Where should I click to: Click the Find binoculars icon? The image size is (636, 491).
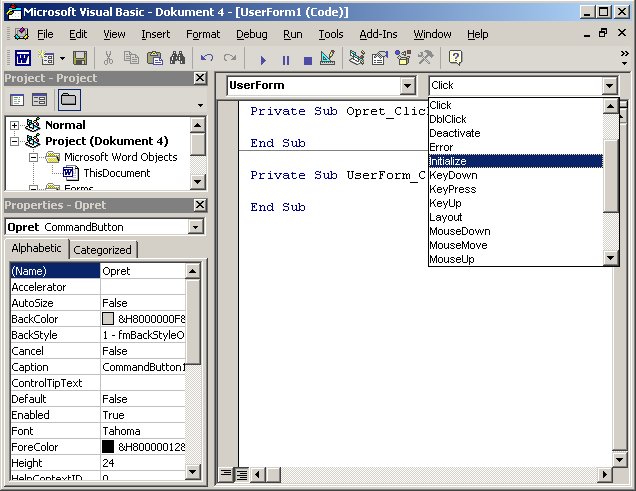point(177,58)
